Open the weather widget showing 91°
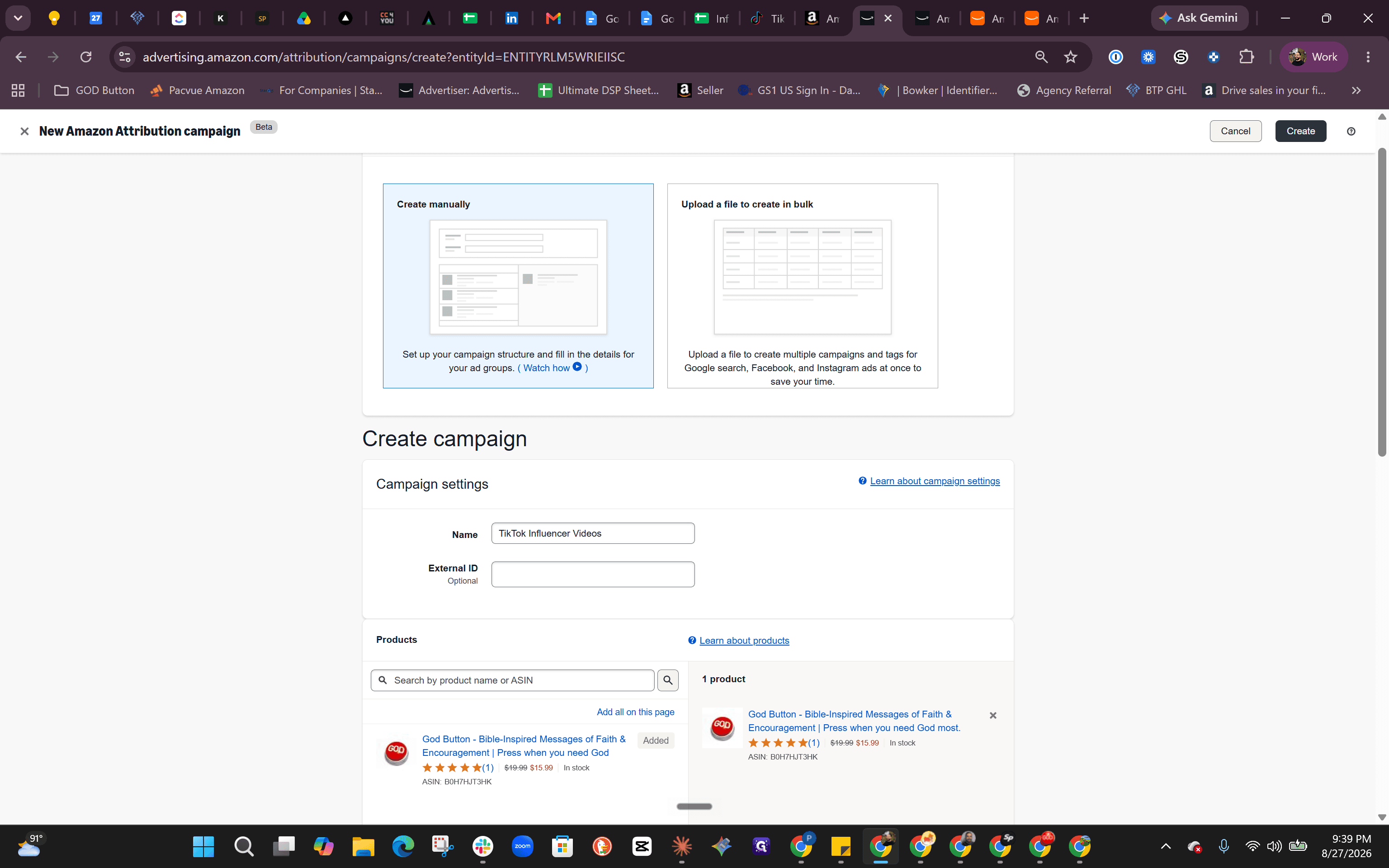This screenshot has width=1389, height=868. [x=30, y=845]
